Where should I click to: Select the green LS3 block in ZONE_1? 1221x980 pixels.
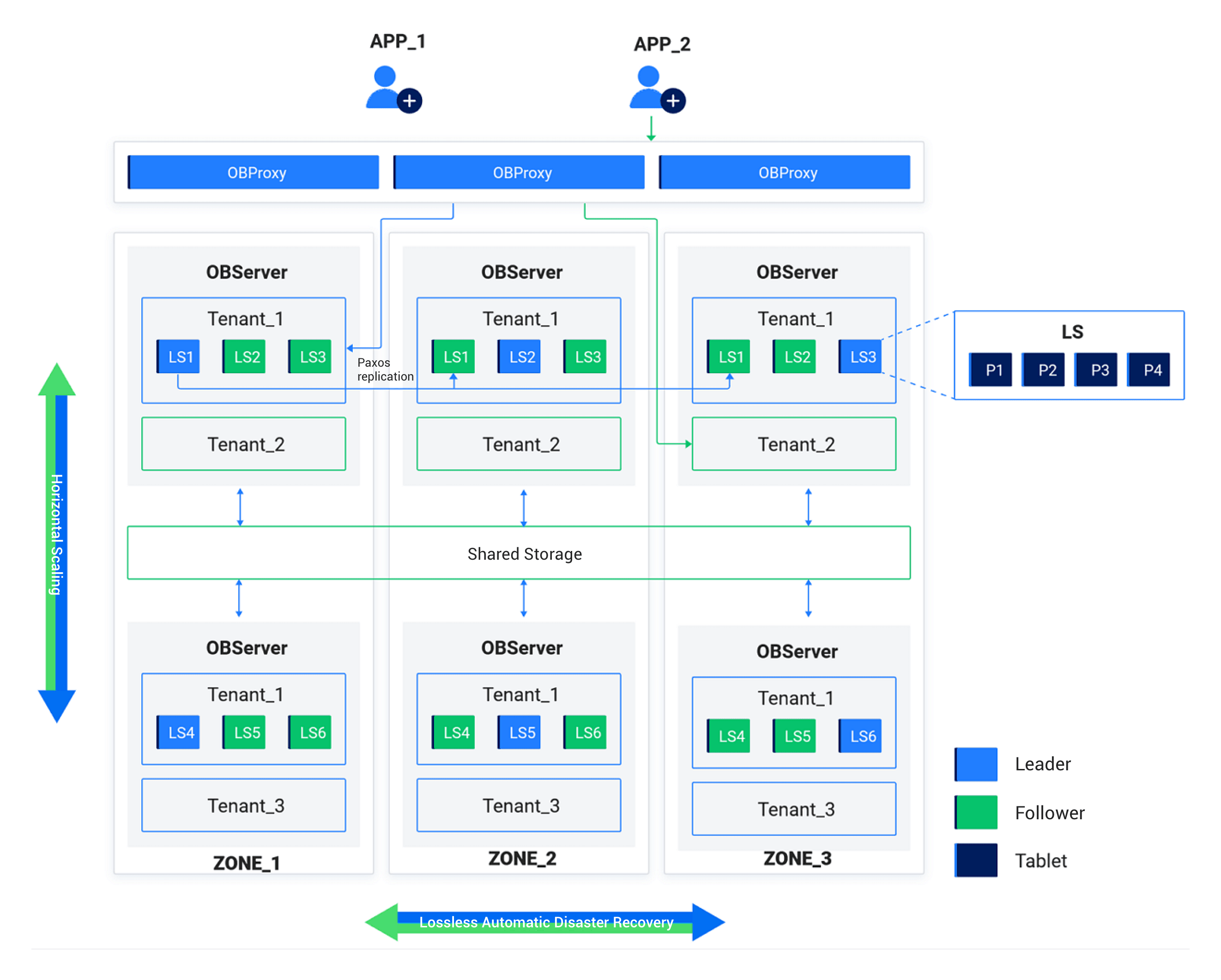coord(310,357)
